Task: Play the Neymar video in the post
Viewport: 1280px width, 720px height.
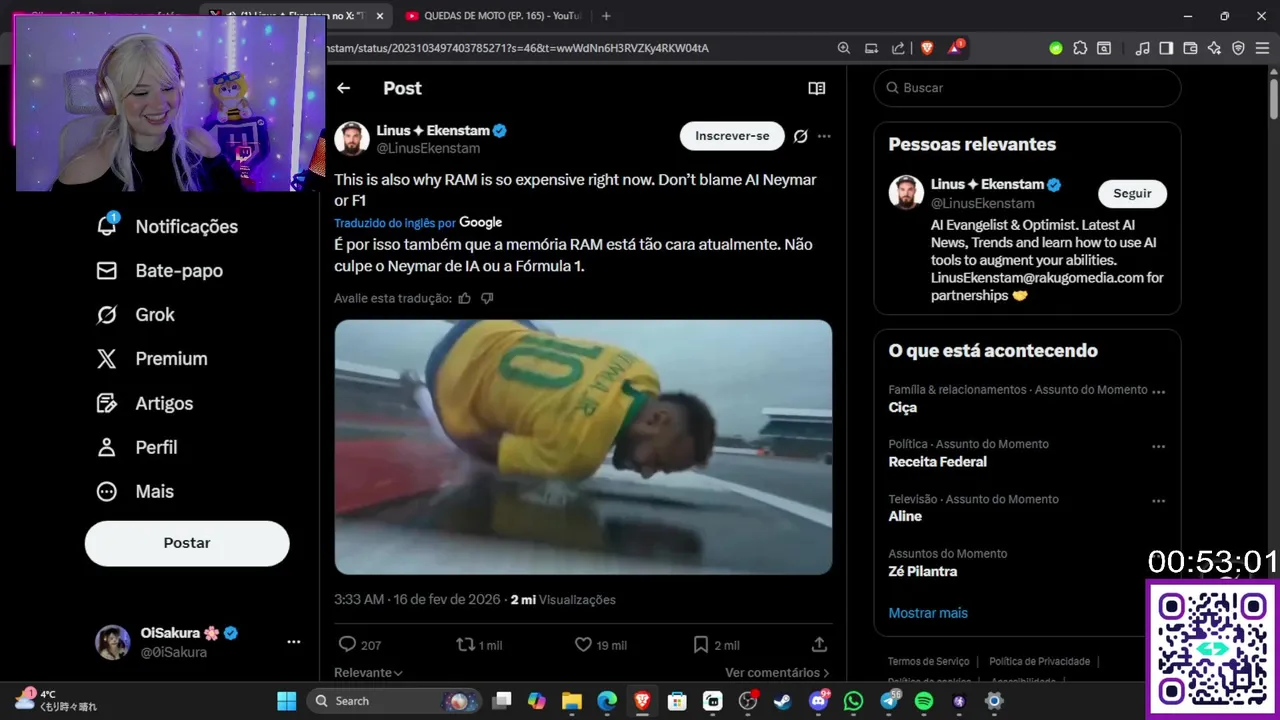Action: point(583,447)
